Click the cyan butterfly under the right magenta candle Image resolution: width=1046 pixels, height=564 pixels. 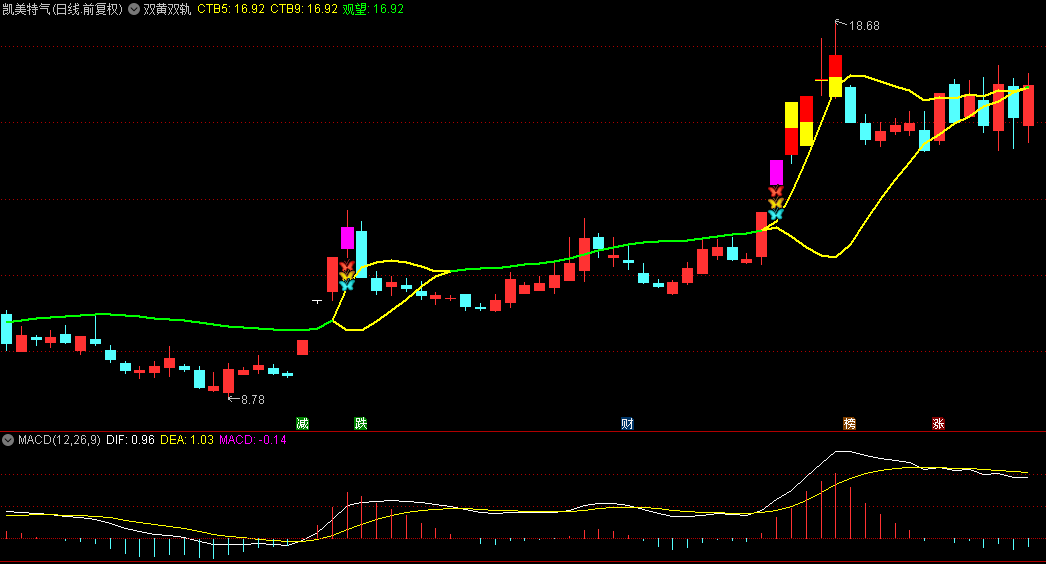(775, 214)
